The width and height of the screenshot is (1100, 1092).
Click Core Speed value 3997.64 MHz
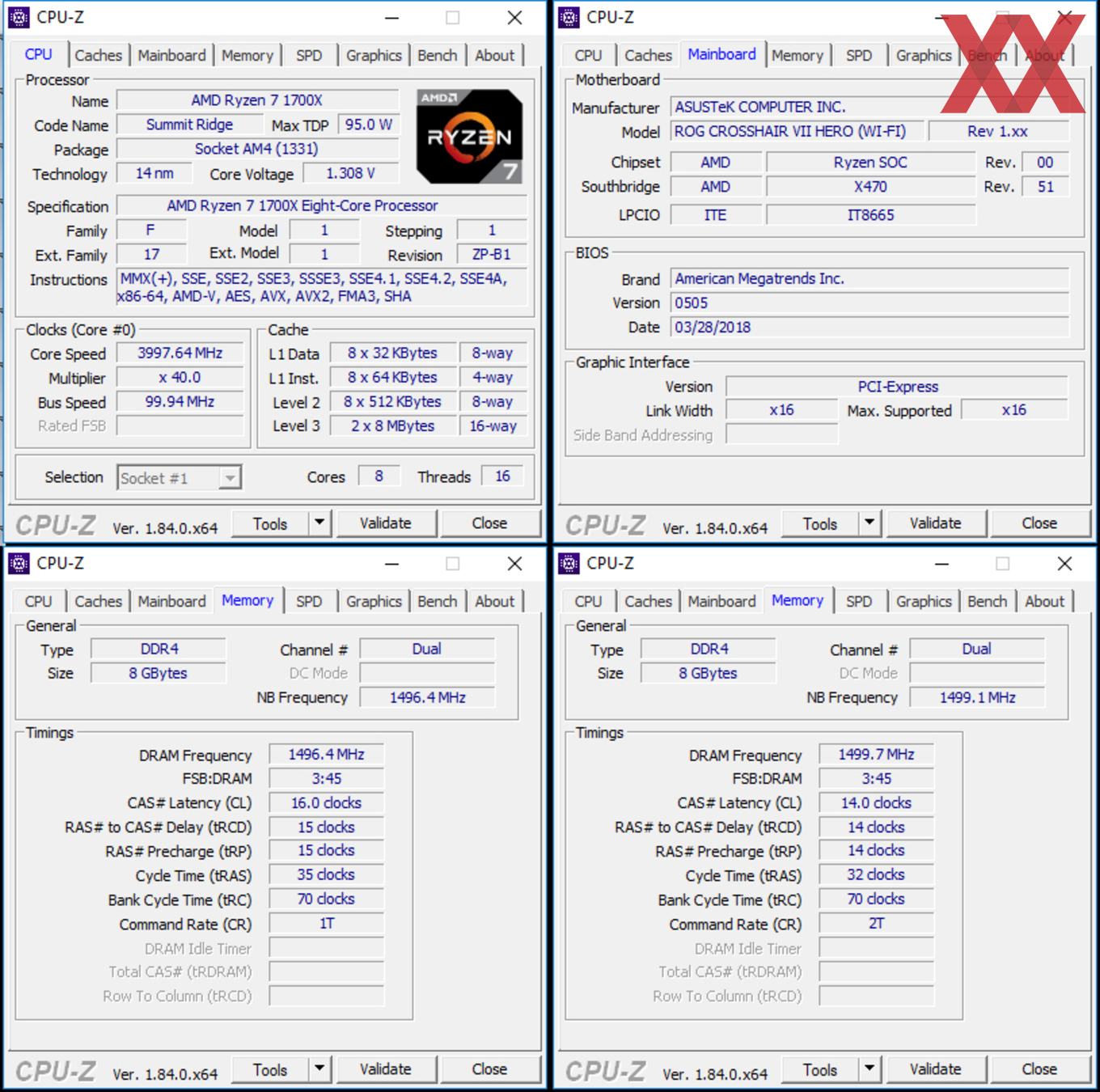180,353
